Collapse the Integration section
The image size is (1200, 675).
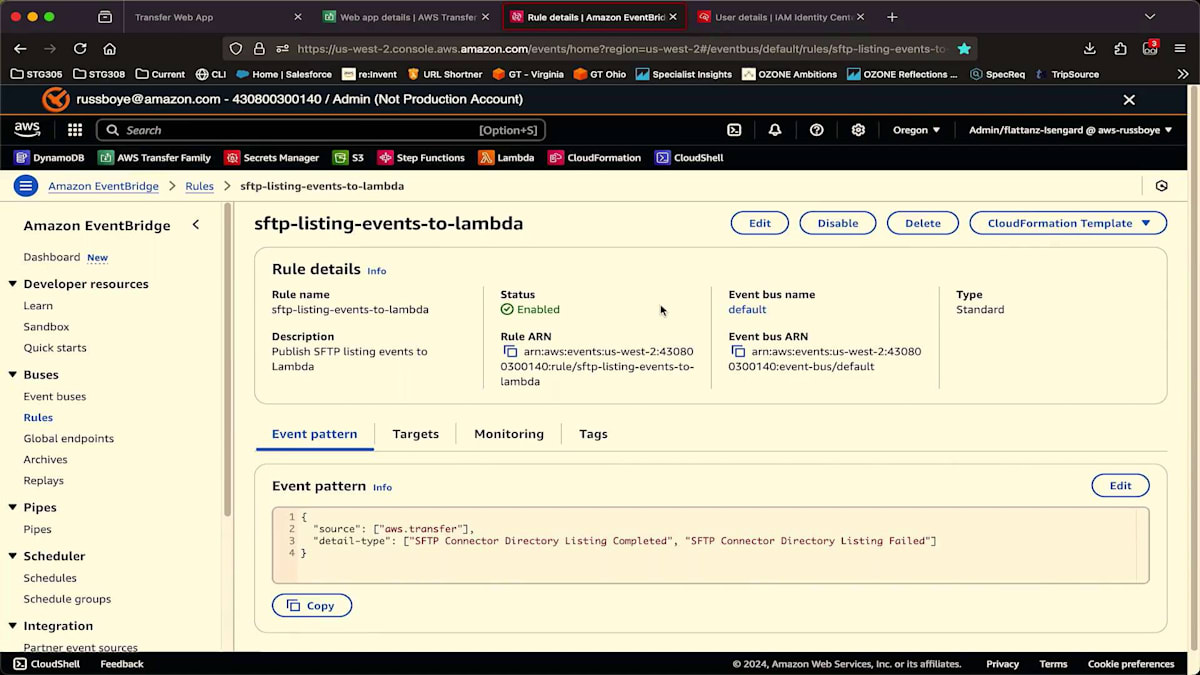13,626
